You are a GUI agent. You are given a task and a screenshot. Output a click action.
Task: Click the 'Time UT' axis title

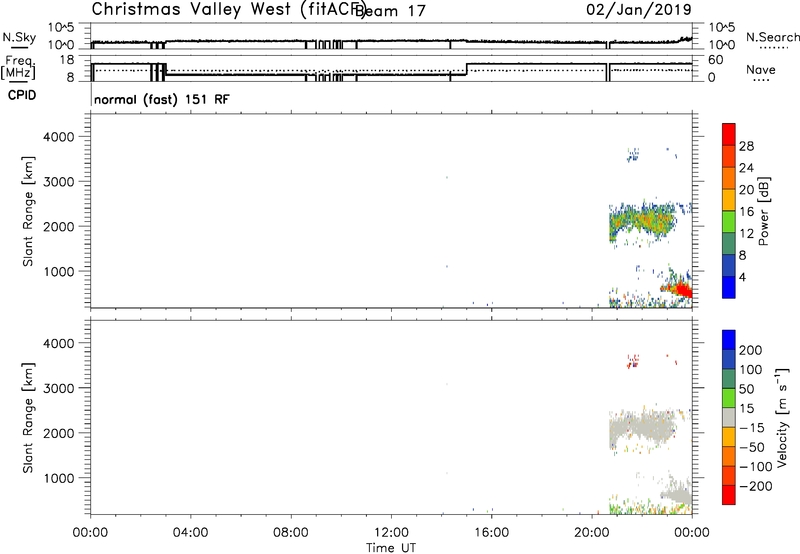coord(391,548)
